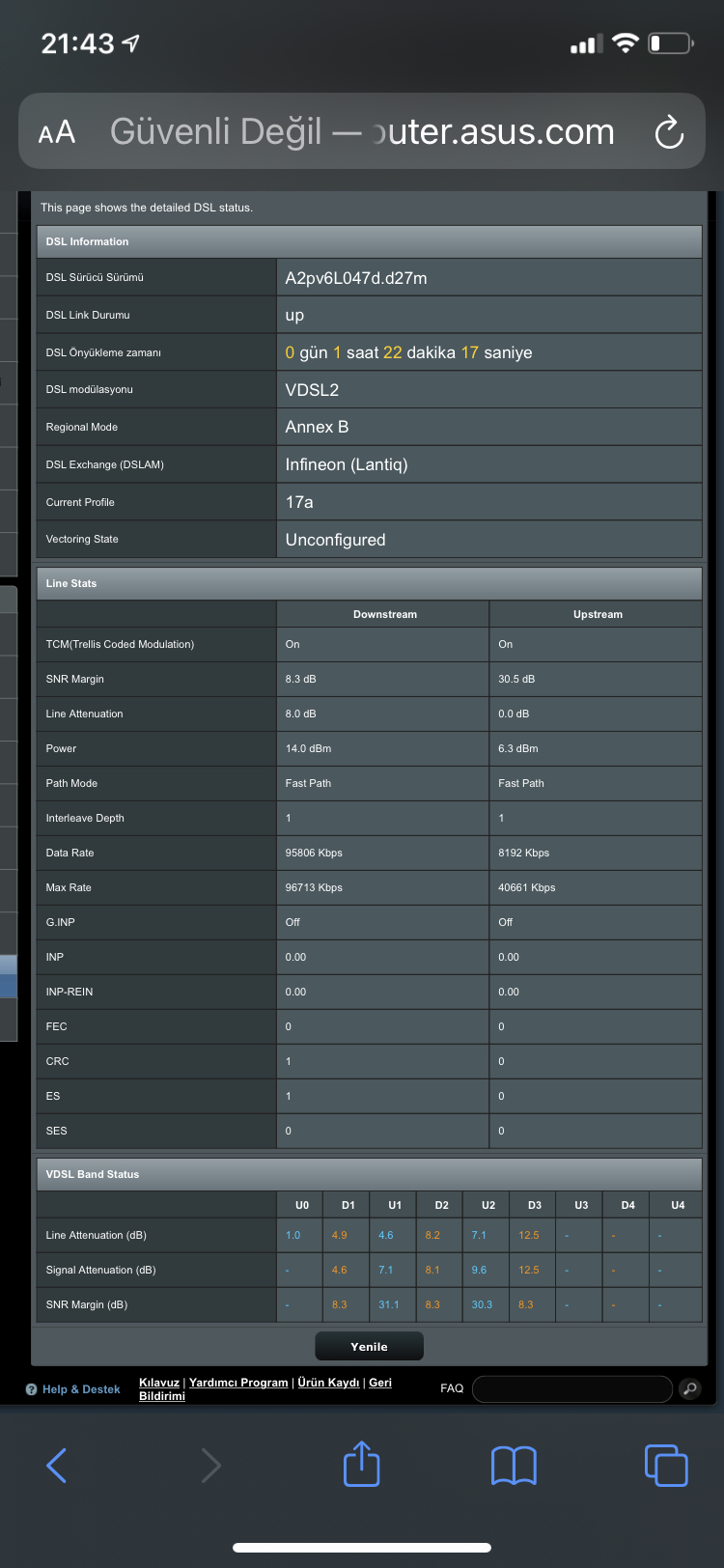Tap the Safari reload page icon
This screenshot has width=724, height=1568.
669,132
